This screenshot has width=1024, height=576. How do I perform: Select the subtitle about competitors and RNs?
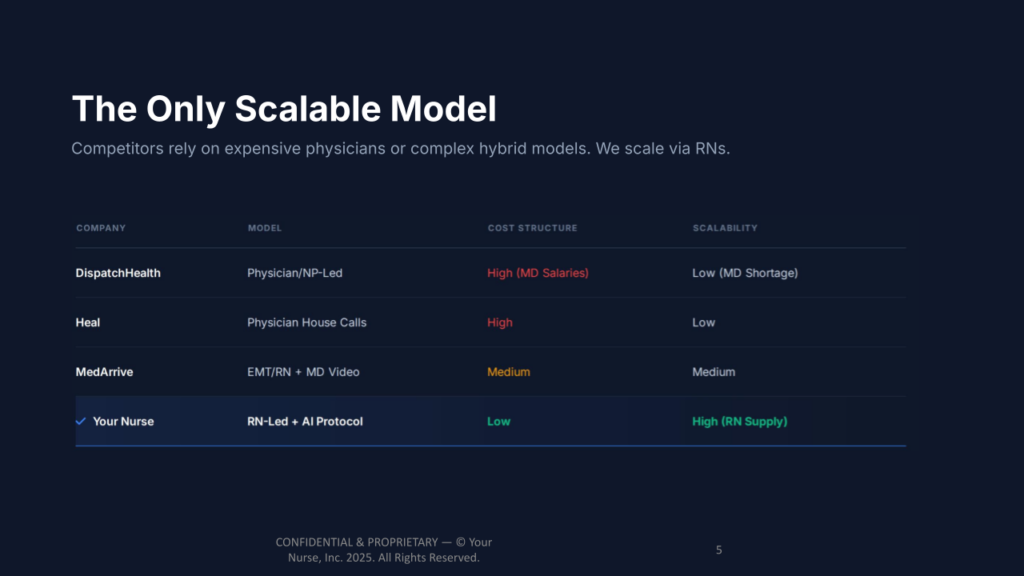point(403,149)
